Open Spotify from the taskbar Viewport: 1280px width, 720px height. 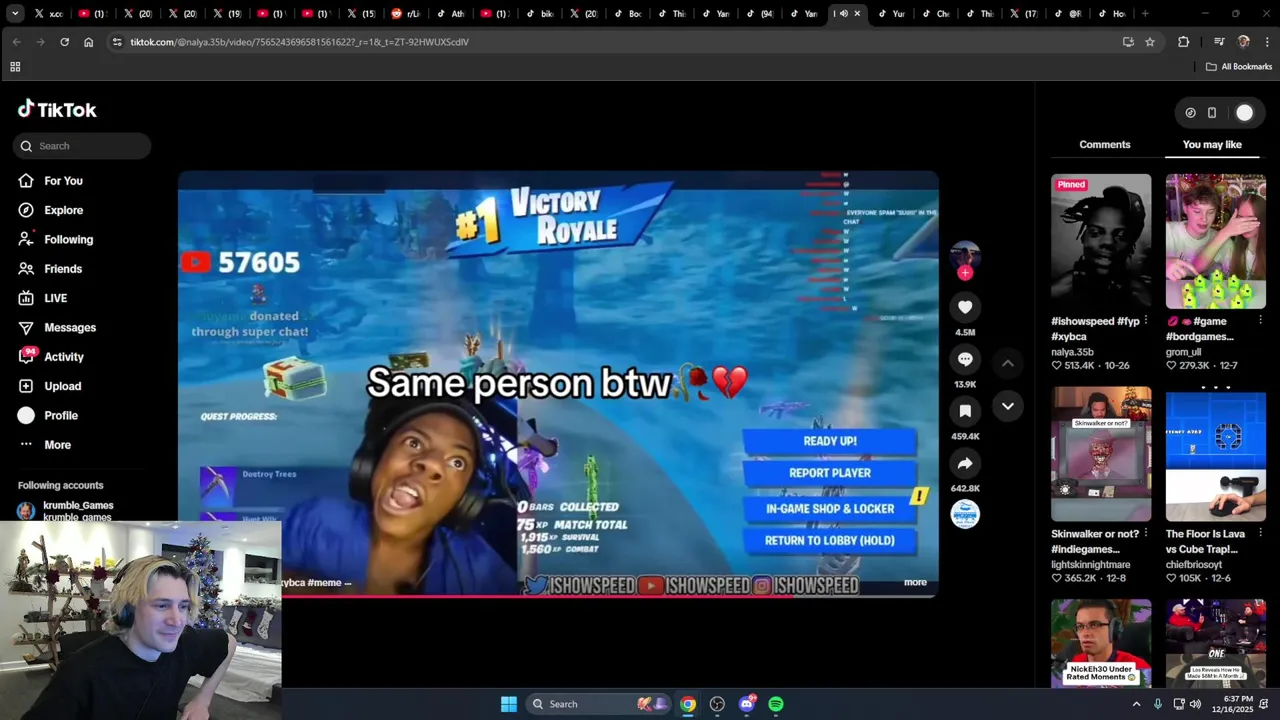[776, 704]
